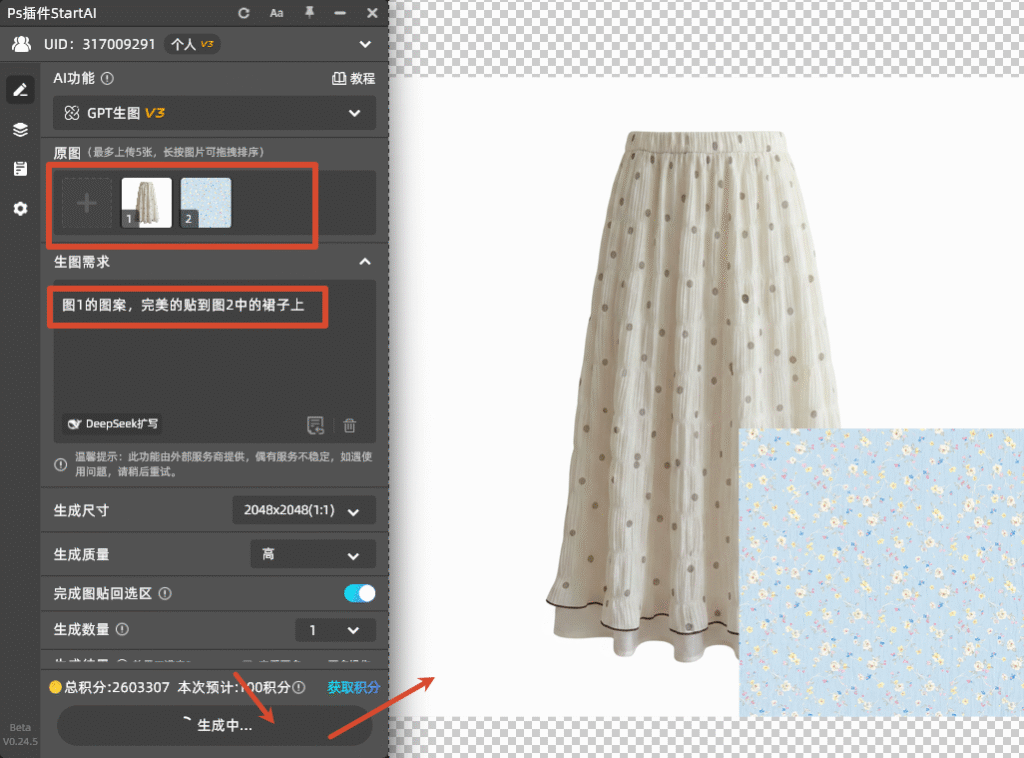Open the task records sidebar icon

pos(20,168)
